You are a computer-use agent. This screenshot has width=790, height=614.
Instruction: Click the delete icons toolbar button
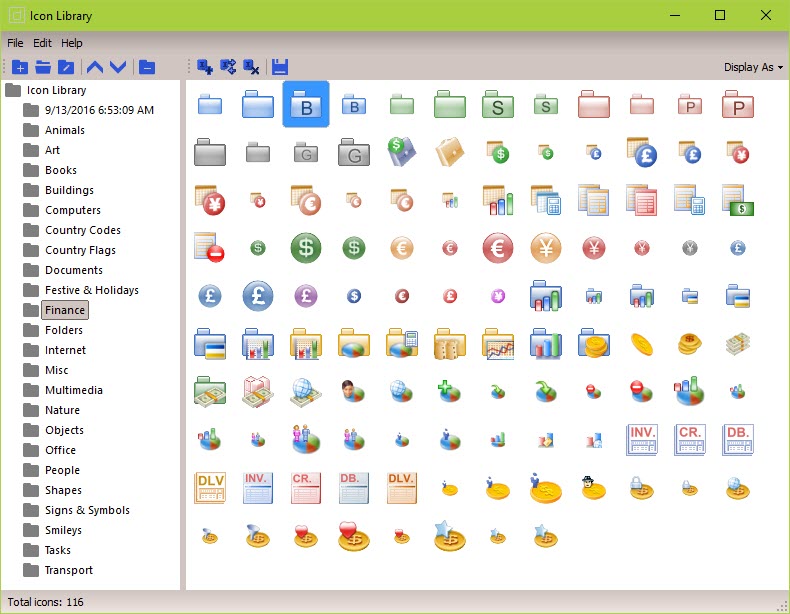point(251,67)
